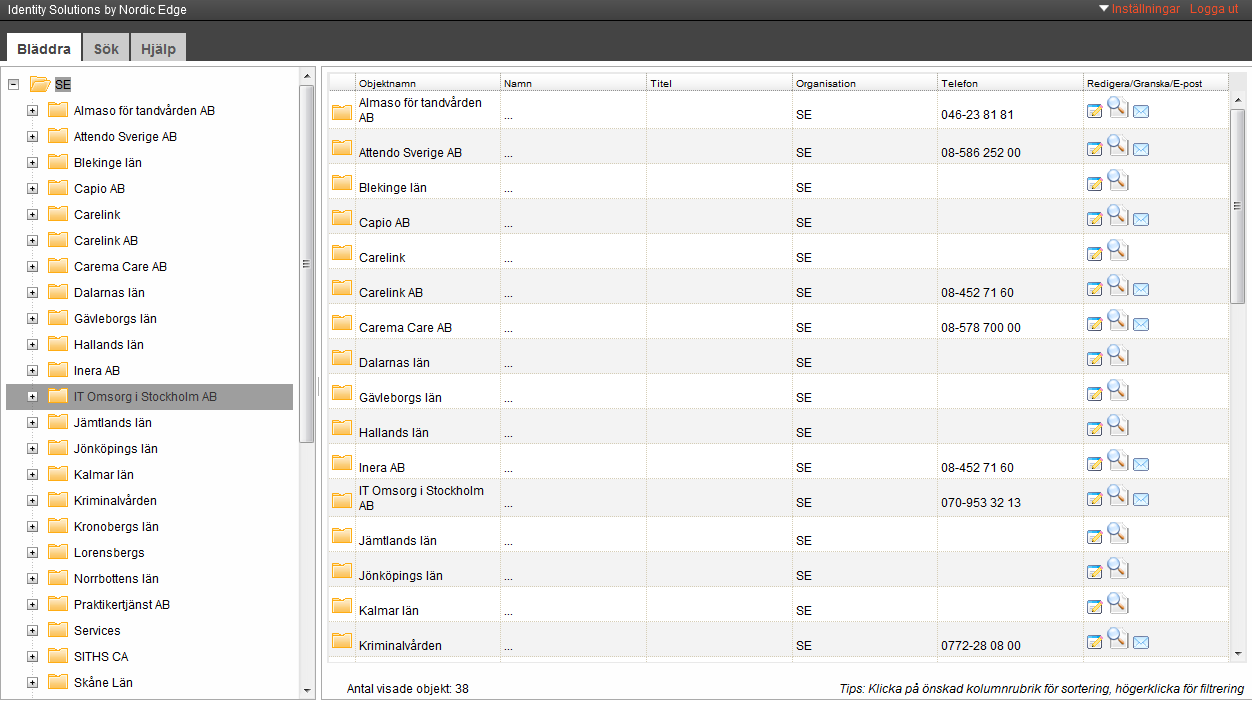
Task: Open the edit icon in the Blekinge län row
Action: (1095, 183)
